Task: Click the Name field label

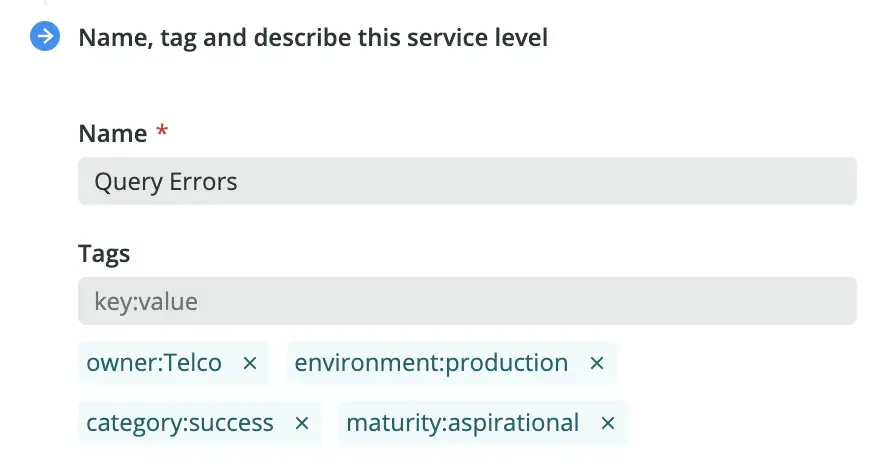Action: point(112,133)
